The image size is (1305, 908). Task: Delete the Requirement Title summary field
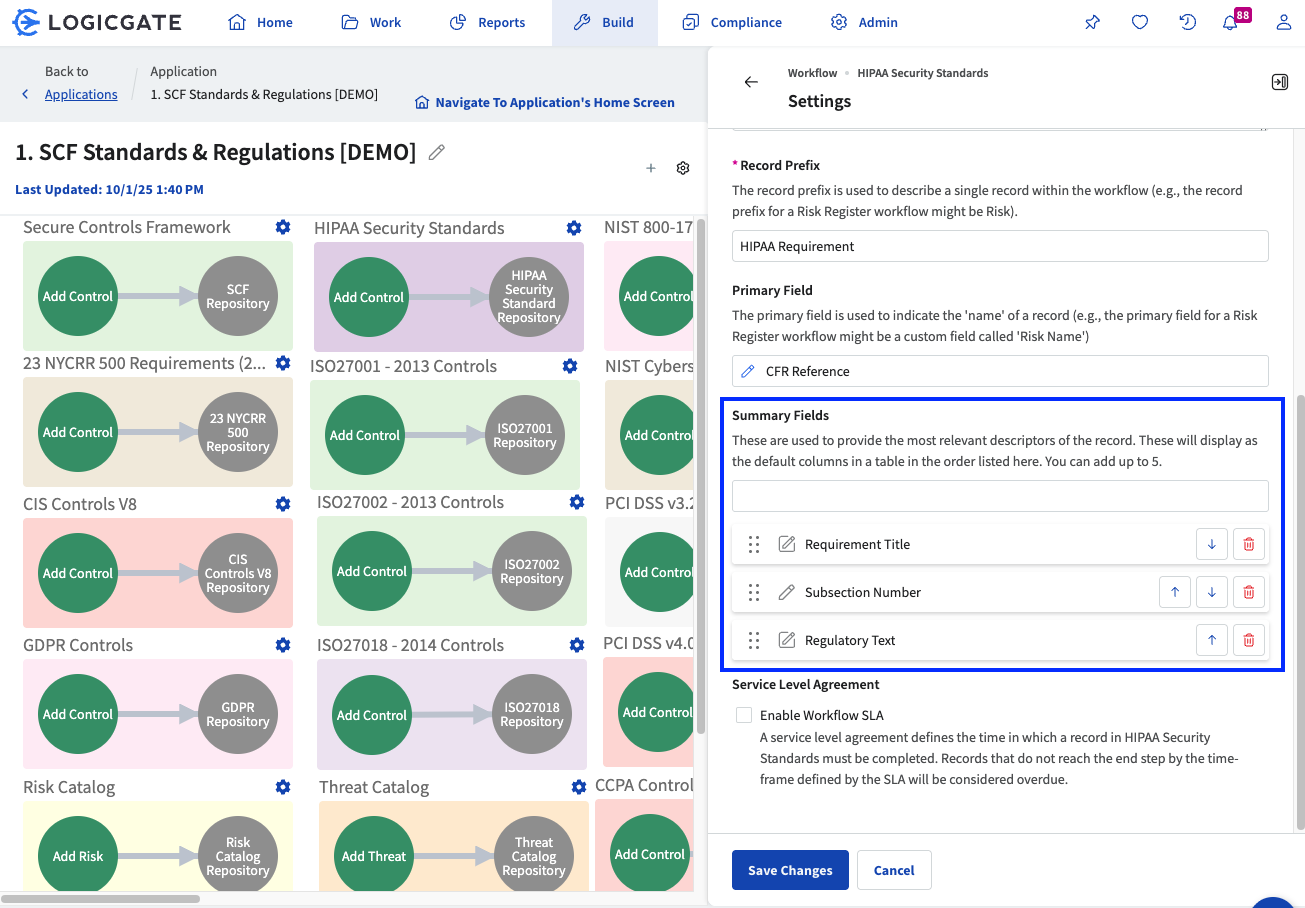[x=1248, y=544]
